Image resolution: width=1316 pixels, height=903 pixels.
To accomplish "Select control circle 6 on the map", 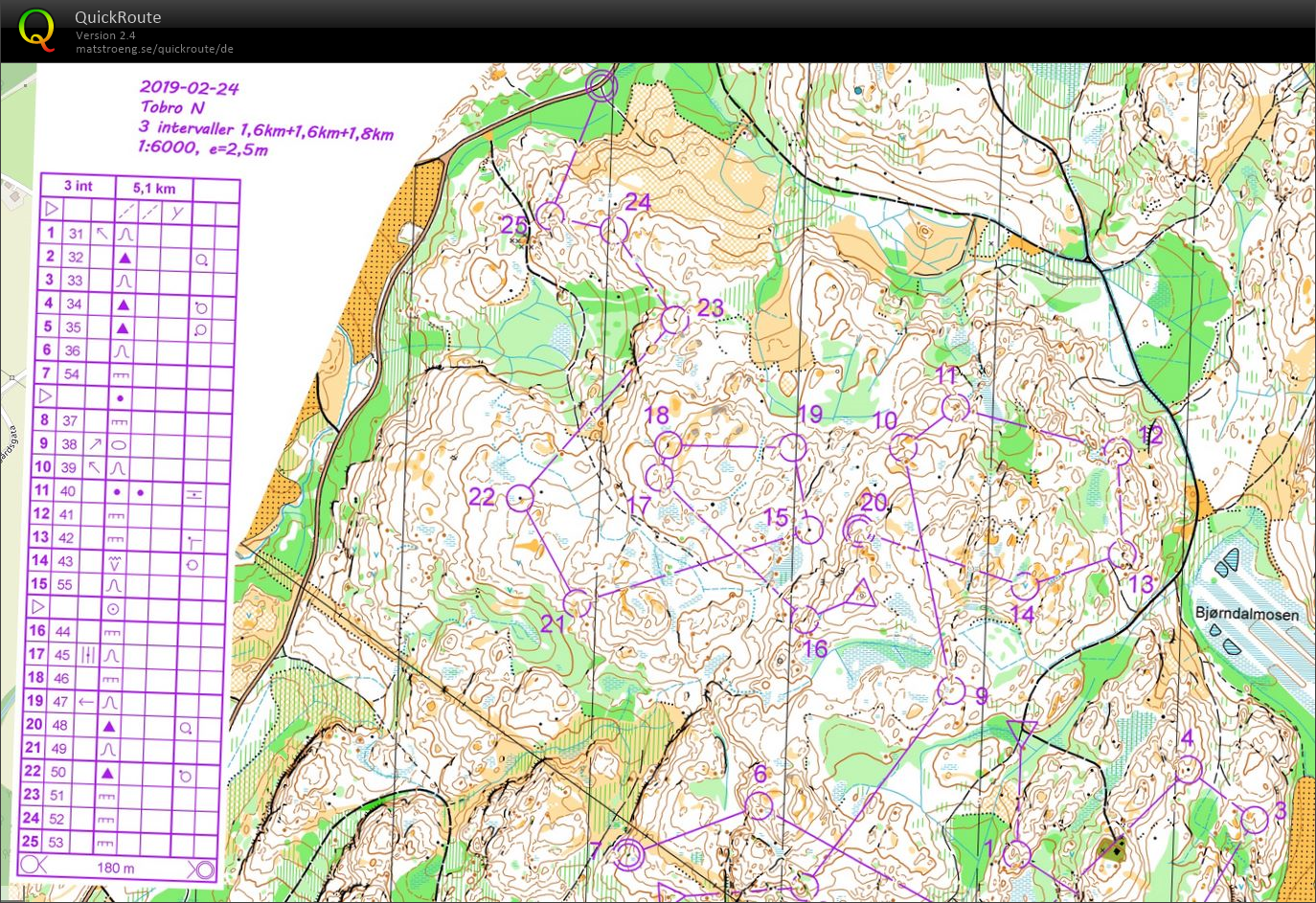I will click(x=759, y=804).
